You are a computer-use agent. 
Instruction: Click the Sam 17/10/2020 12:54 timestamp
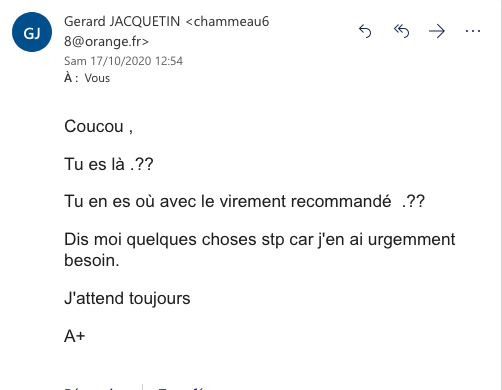[123, 61]
